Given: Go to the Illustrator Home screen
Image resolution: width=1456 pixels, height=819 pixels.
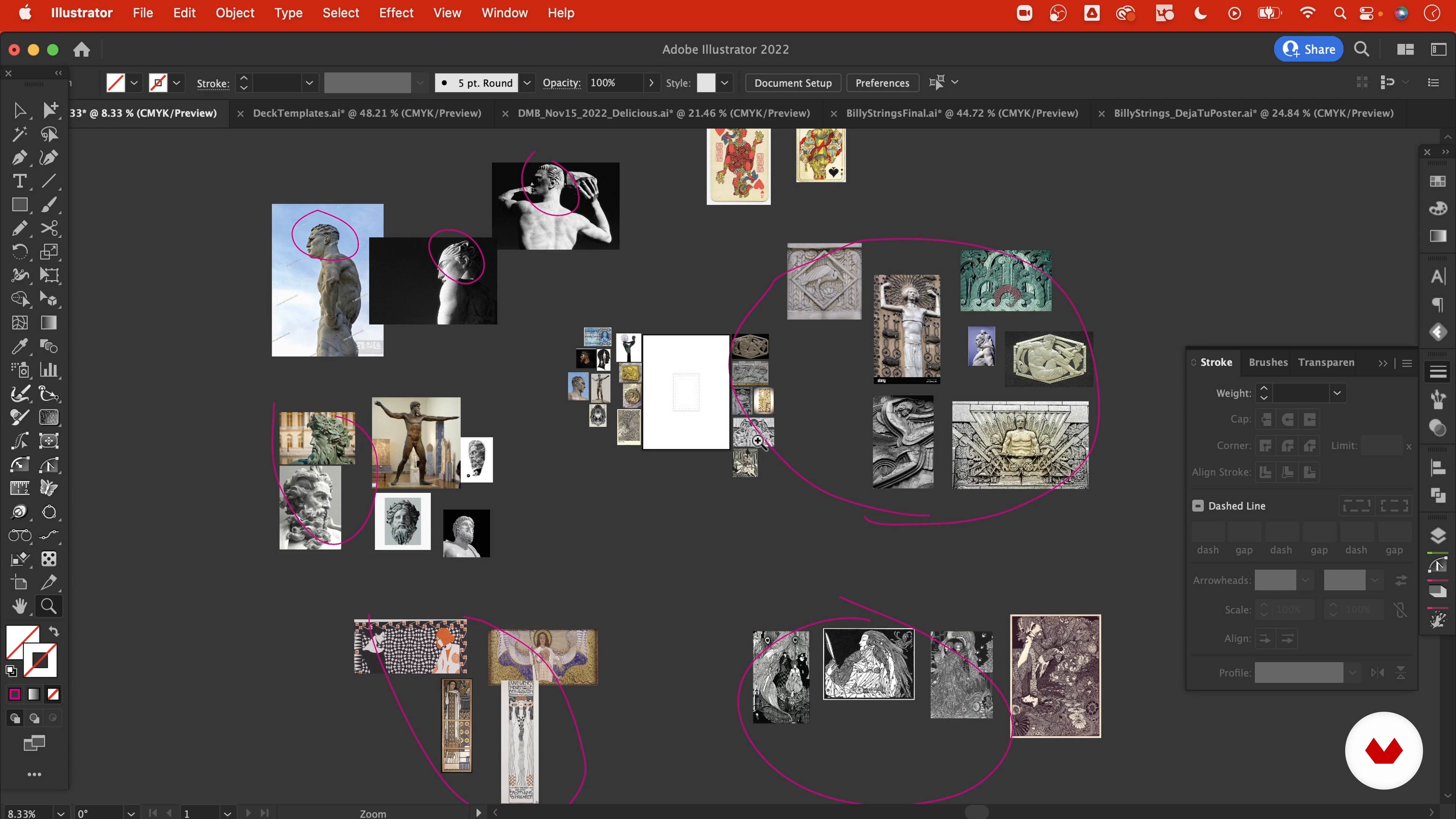Looking at the screenshot, I should click(x=82, y=50).
